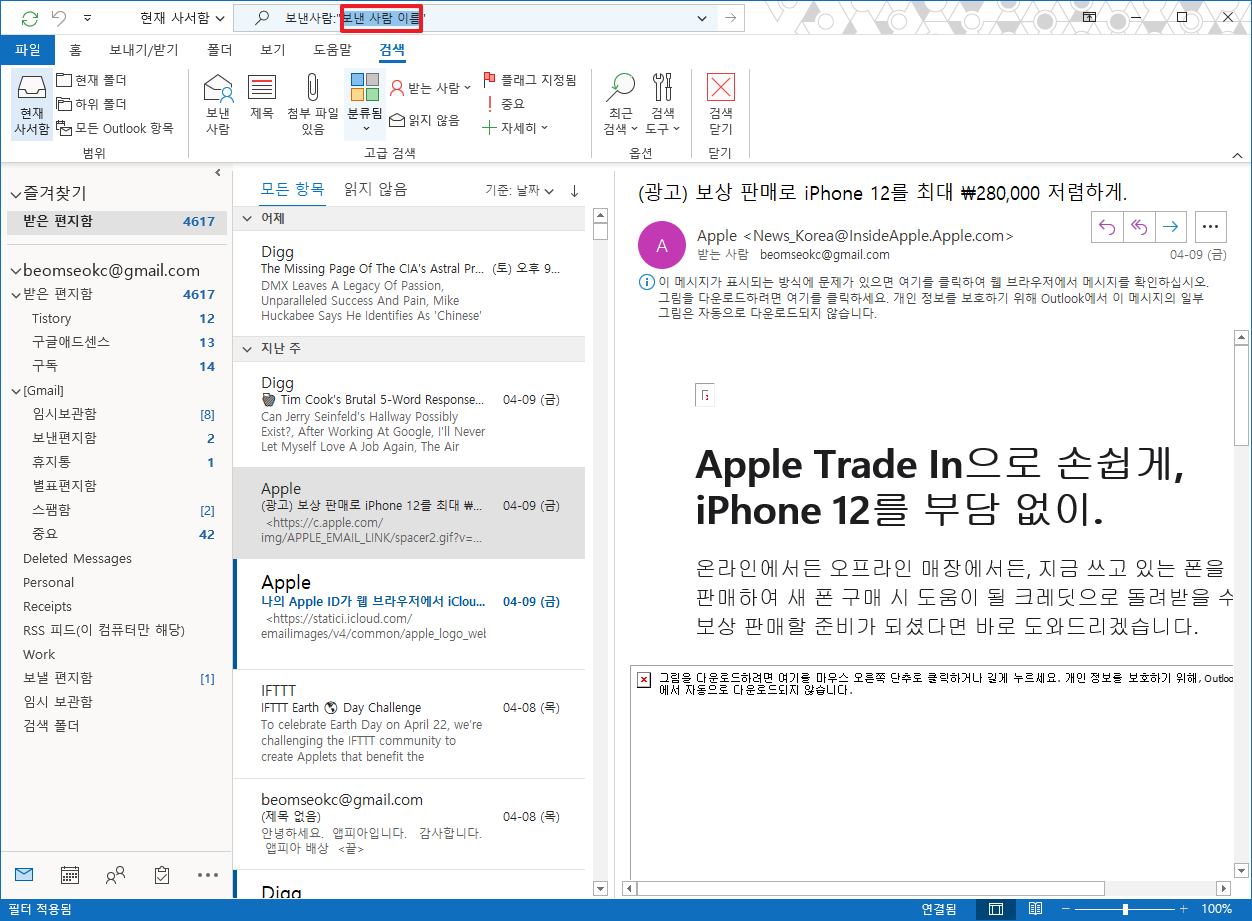Screen dimensions: 1252x921
Task: Open the 기준: 날짜 sort dropdown
Action: pyautogui.click(x=520, y=190)
